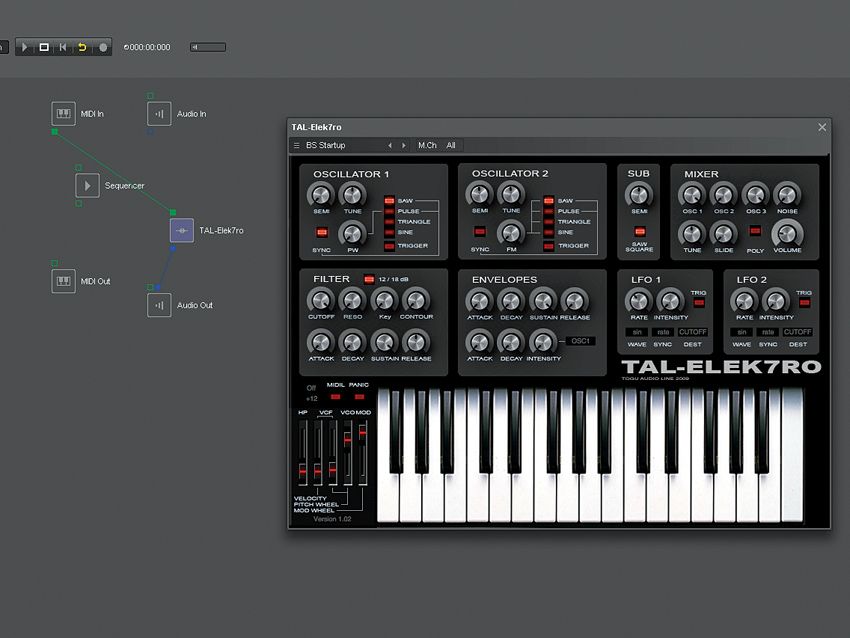Image resolution: width=850 pixels, height=638 pixels.
Task: Select the Sequencer node icon
Action: (x=87, y=185)
